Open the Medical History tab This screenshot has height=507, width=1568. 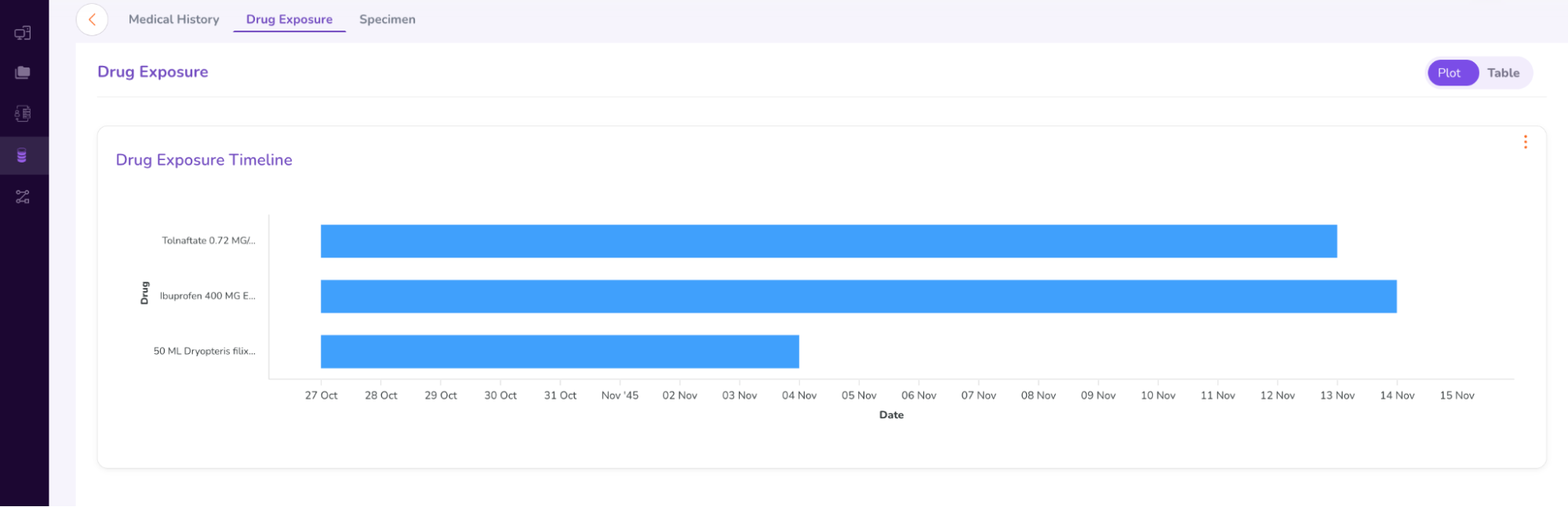[173, 20]
